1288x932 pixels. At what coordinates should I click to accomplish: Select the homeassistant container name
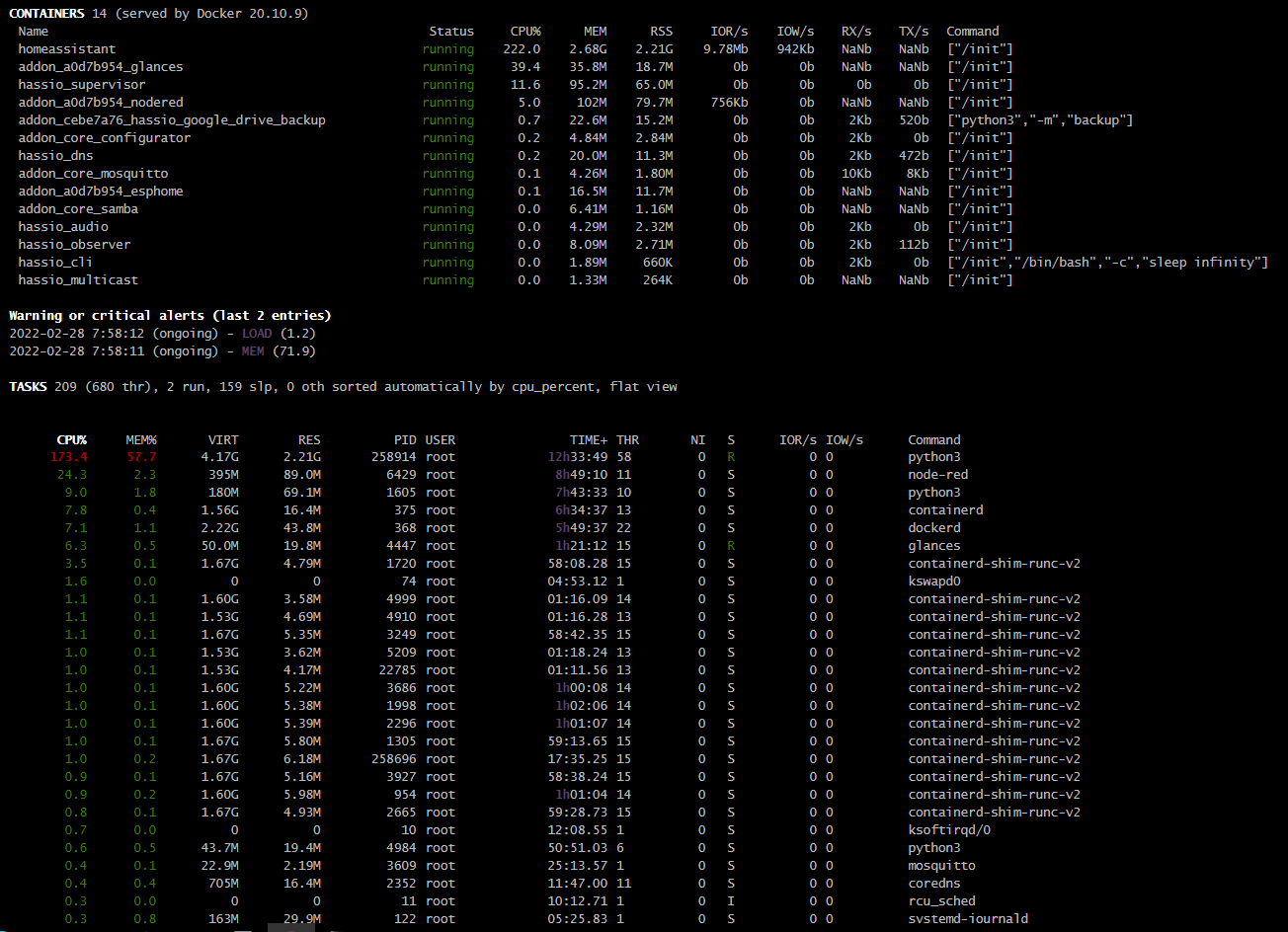[x=66, y=49]
